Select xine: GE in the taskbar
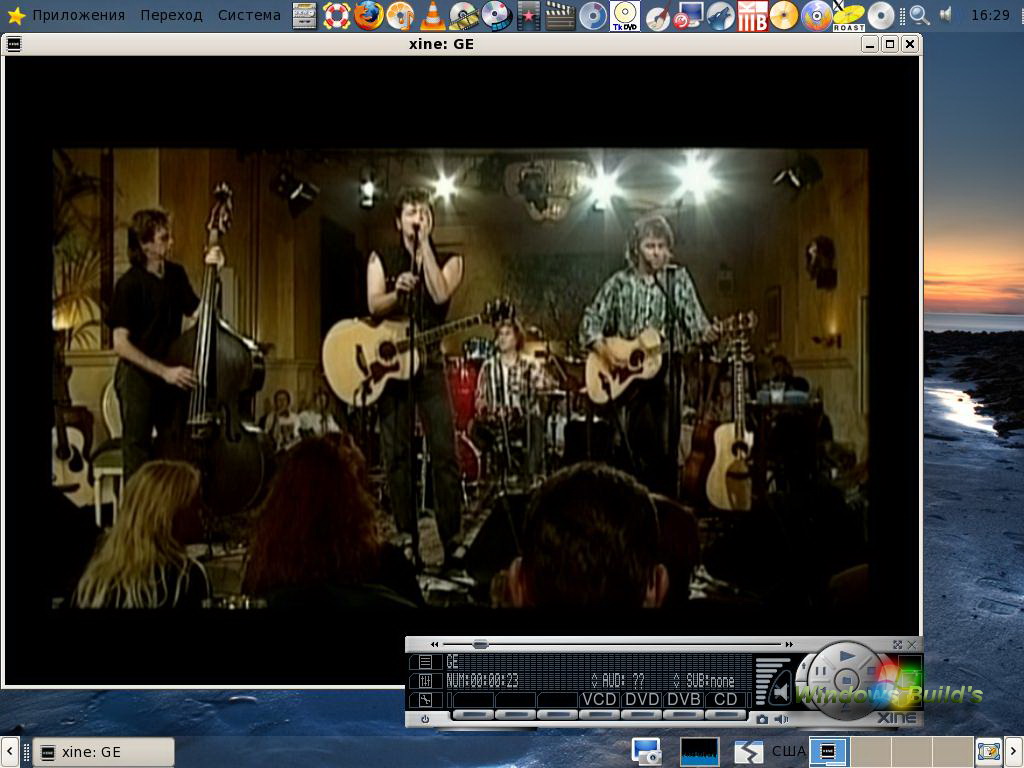This screenshot has width=1024, height=768. point(103,752)
